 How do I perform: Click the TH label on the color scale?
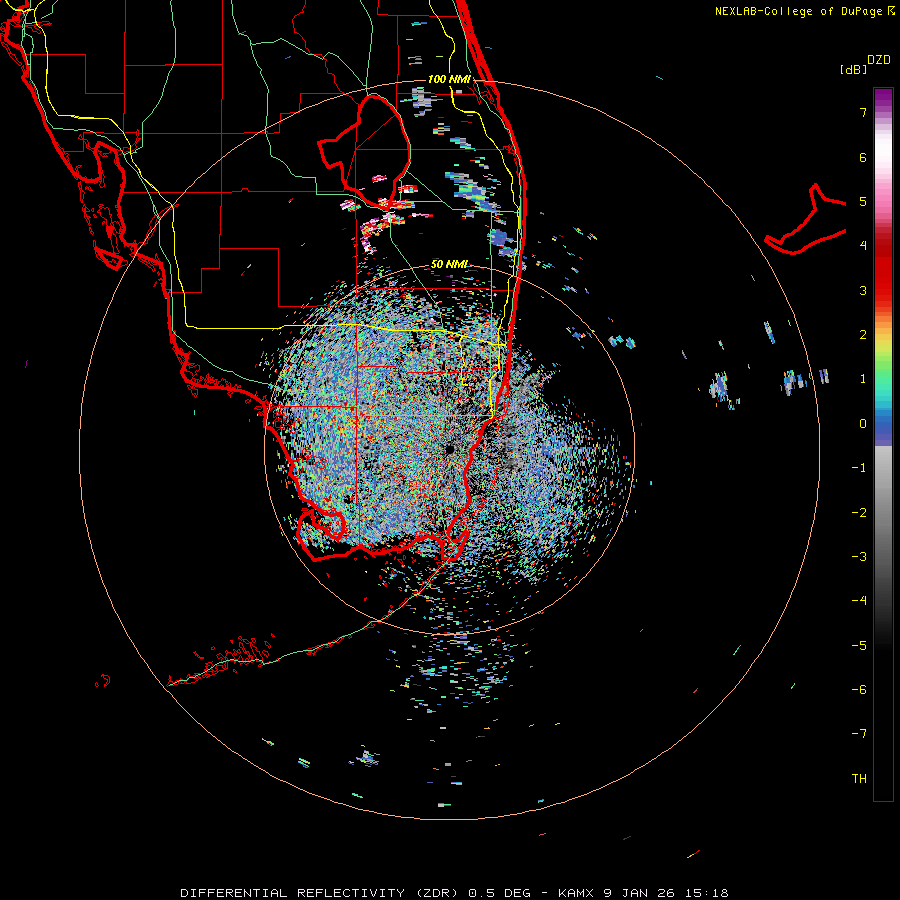859,779
